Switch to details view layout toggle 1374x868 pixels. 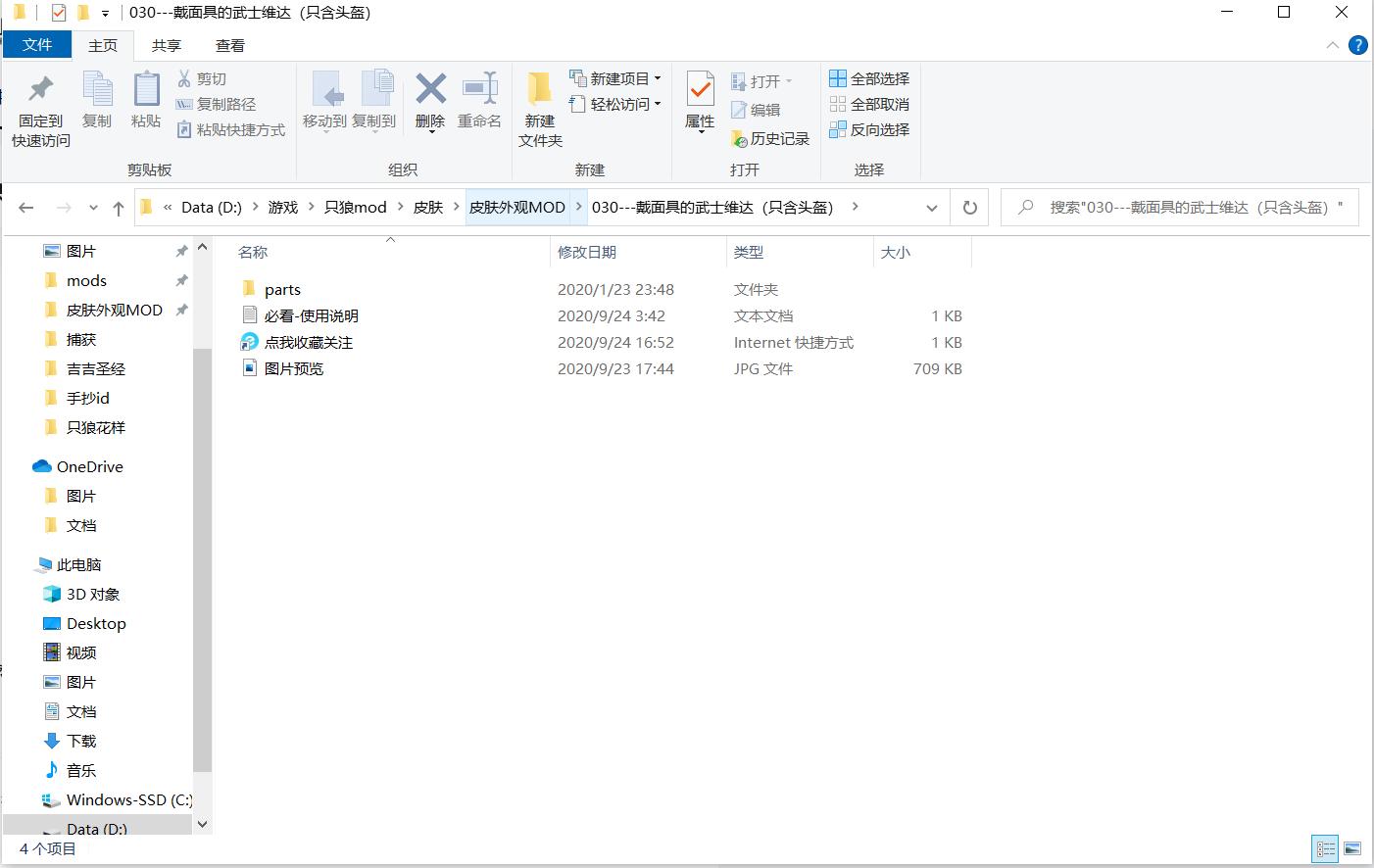click(1325, 848)
